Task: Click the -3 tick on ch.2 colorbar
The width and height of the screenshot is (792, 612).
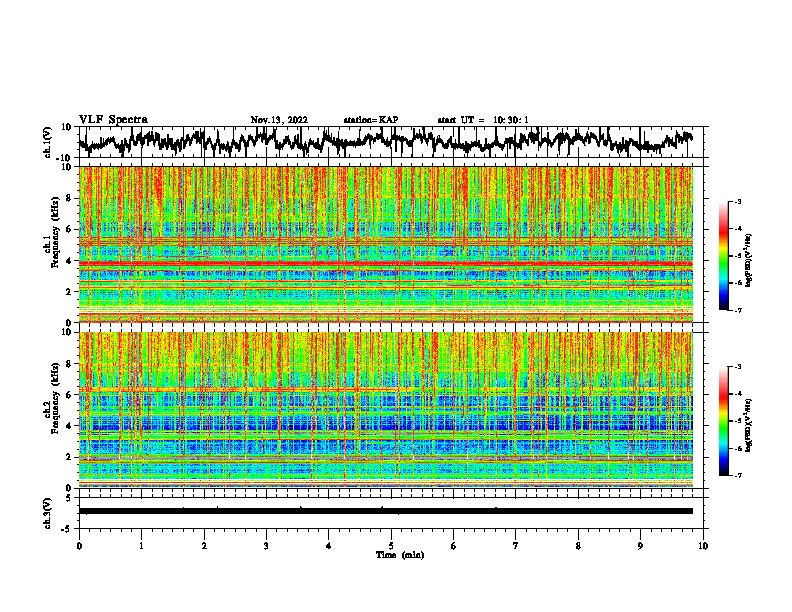Action: click(x=738, y=367)
